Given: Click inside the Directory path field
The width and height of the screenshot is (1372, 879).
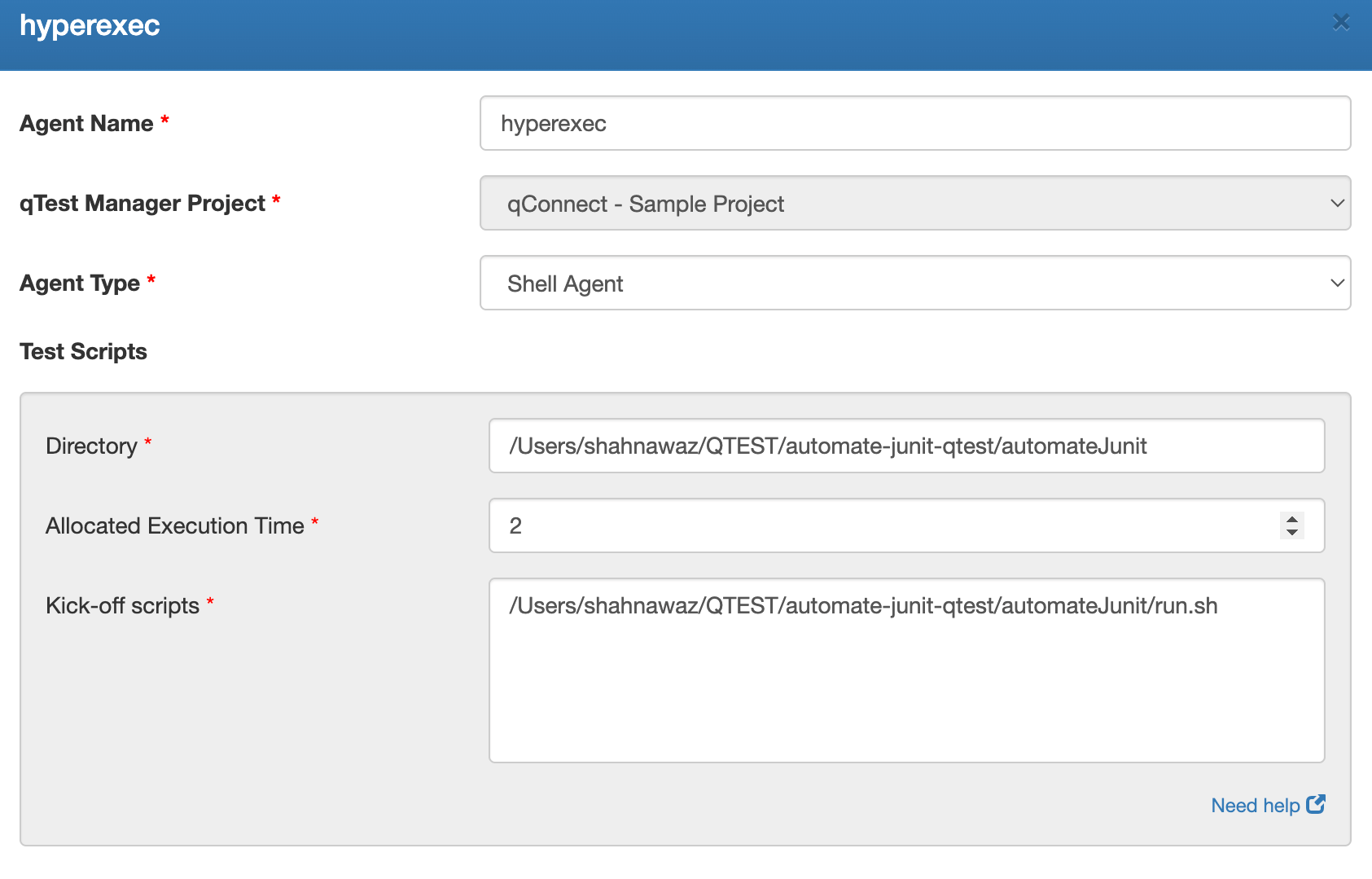Looking at the screenshot, I should click(906, 446).
